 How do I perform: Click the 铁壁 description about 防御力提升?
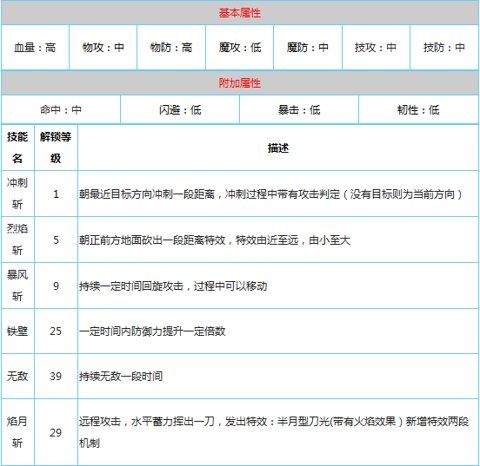tap(152, 331)
